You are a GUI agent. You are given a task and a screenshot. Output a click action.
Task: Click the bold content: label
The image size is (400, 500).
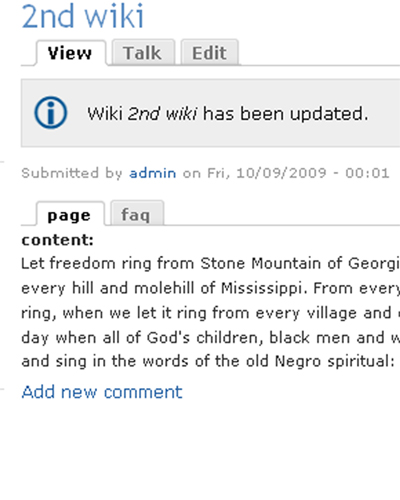(58, 240)
